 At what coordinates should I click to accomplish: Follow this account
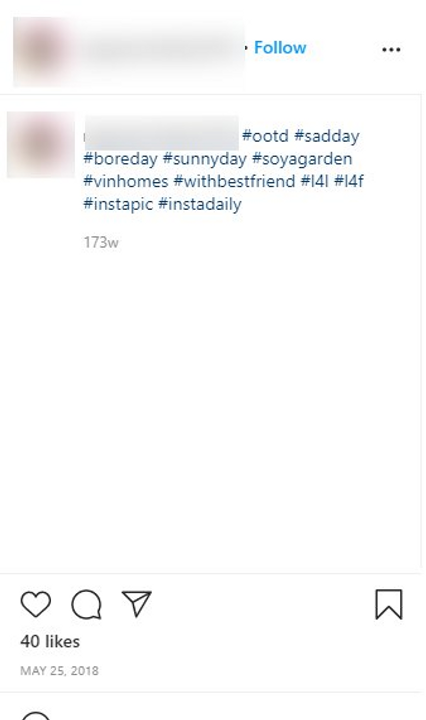[x=280, y=48]
